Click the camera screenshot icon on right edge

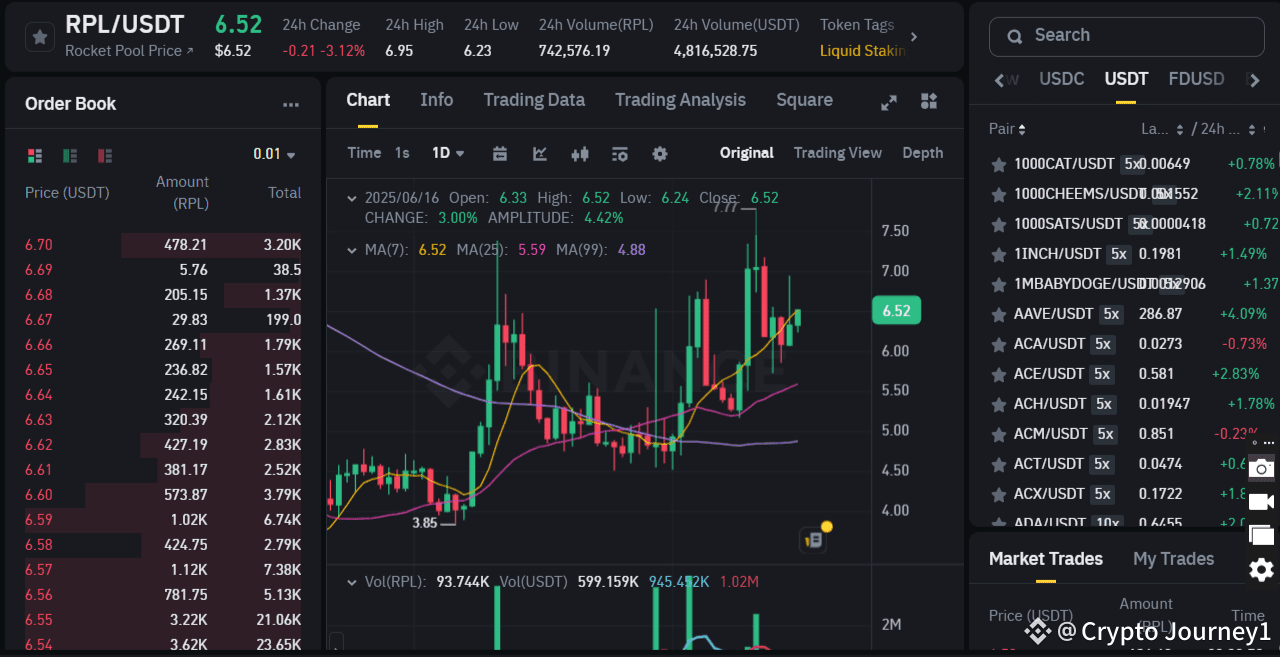coord(1262,467)
